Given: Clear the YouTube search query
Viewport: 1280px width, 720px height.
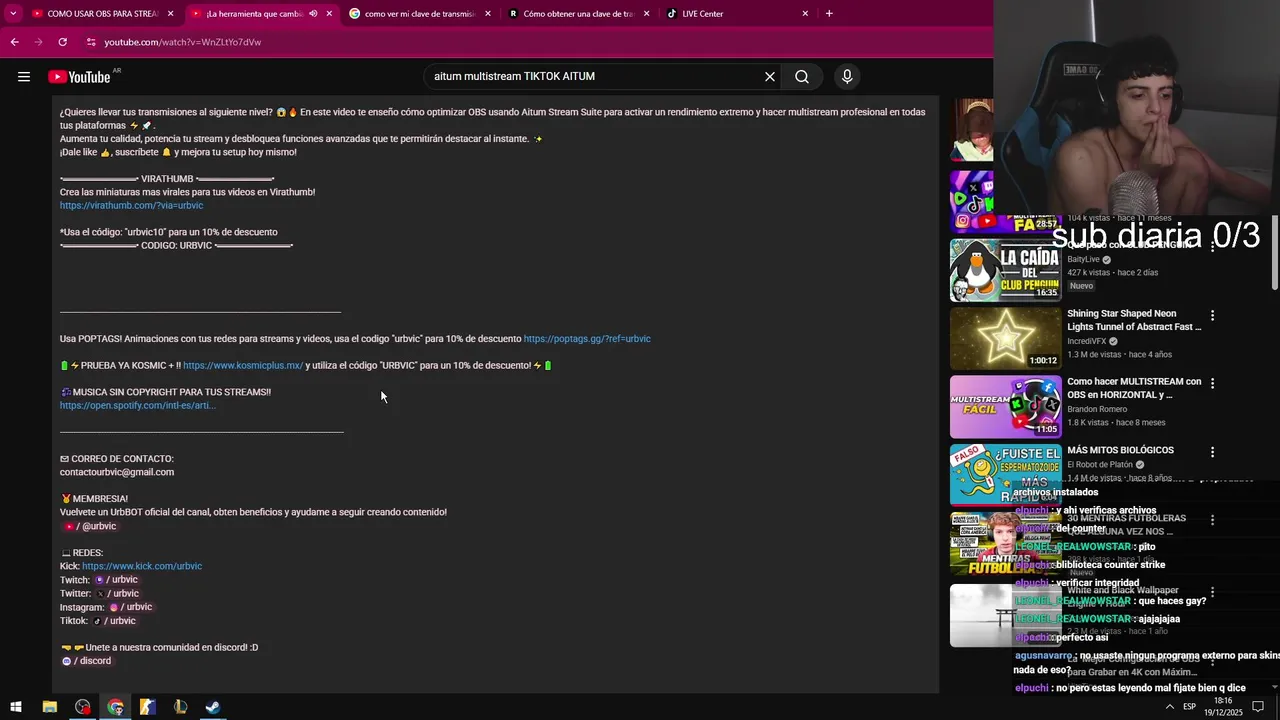Looking at the screenshot, I should [x=770, y=77].
